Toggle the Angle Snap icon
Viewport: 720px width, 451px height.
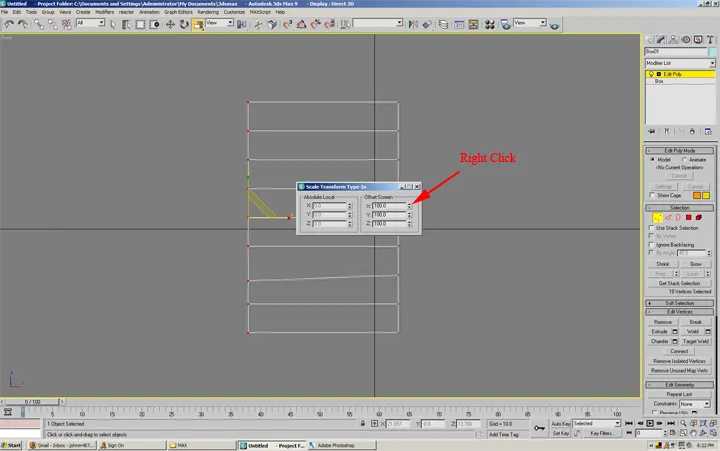point(301,24)
